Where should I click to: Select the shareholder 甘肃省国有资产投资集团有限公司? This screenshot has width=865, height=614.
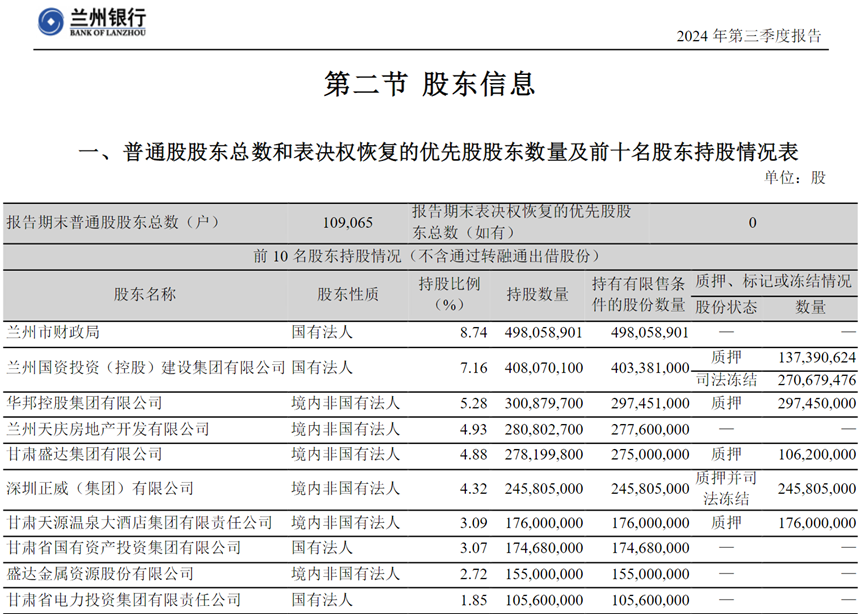124,548
